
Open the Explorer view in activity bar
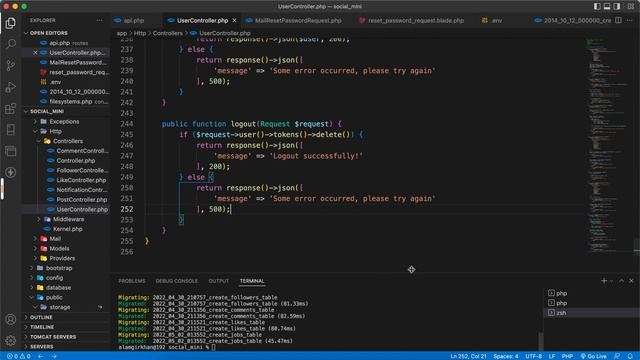tap(11, 23)
